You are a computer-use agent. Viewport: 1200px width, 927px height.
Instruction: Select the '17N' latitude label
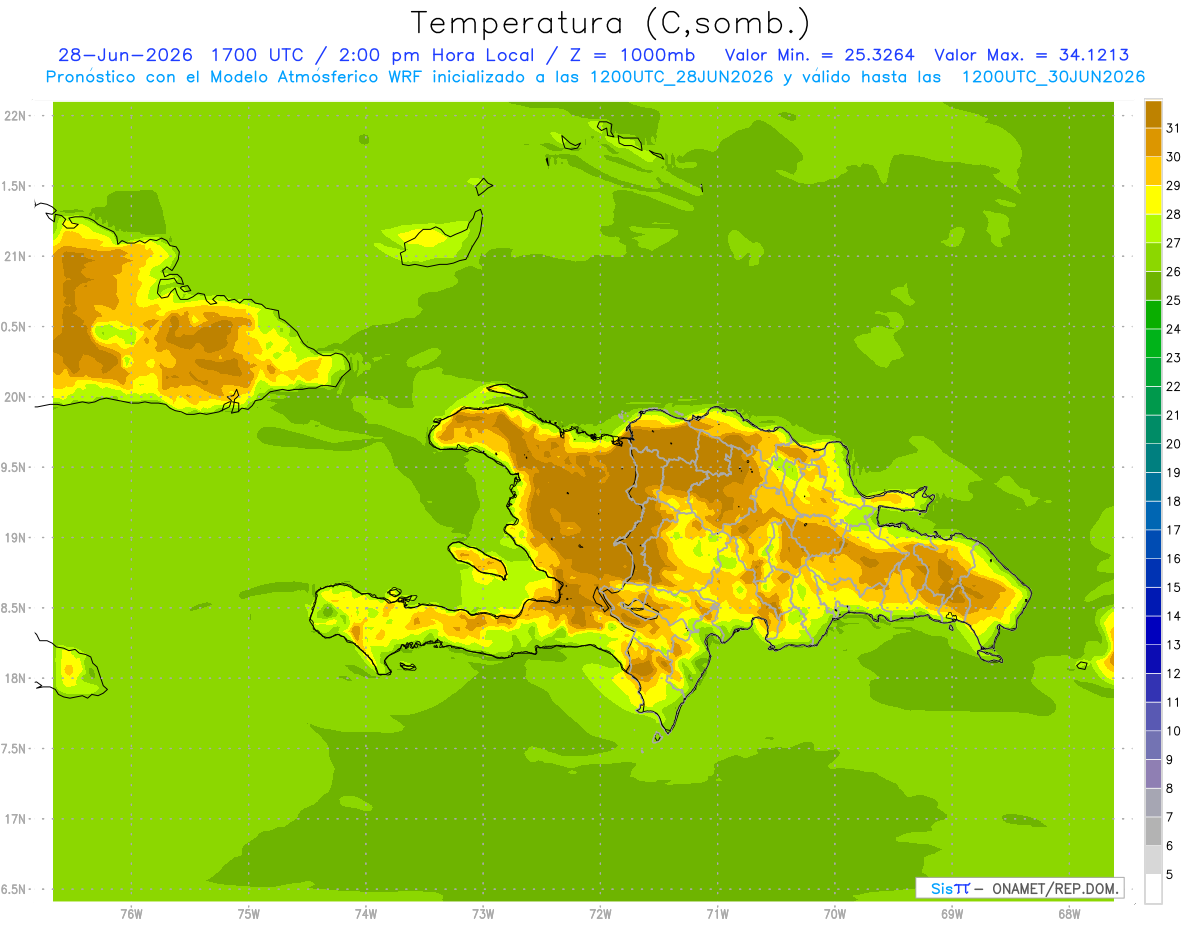click(14, 819)
